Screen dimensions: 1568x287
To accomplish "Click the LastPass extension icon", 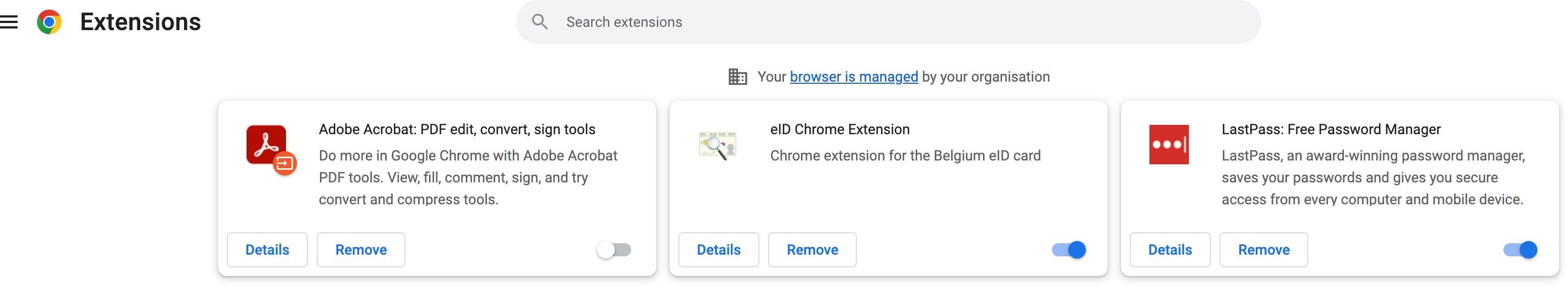I will pos(1168,145).
